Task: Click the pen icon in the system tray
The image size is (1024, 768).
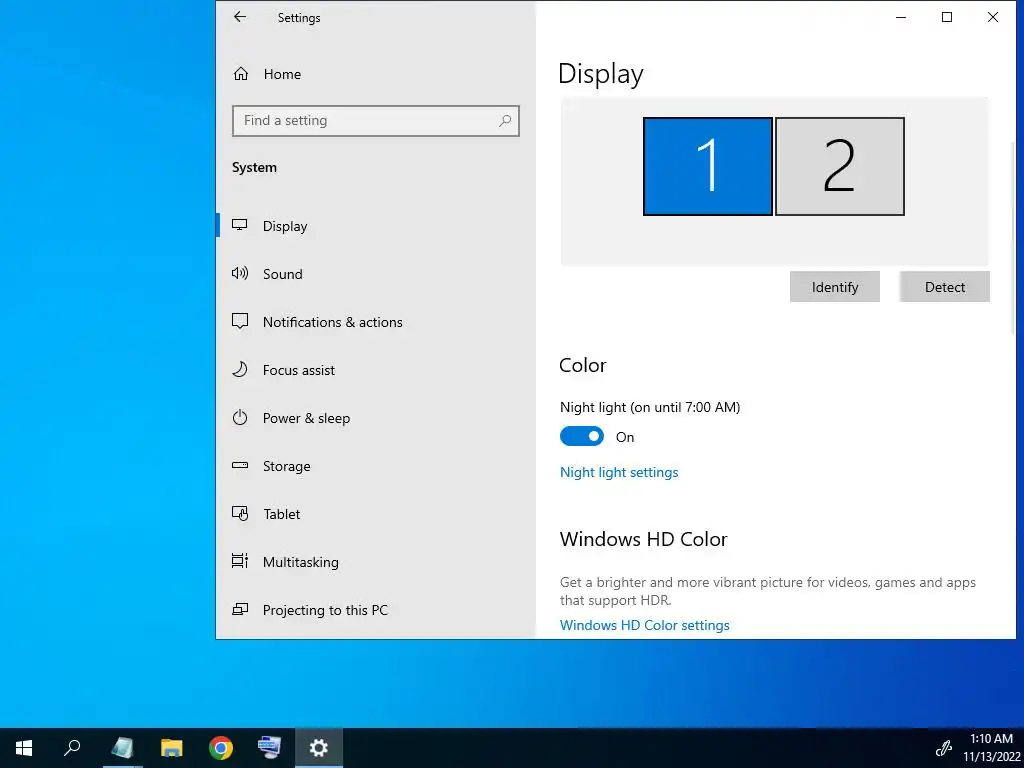Action: click(944, 748)
